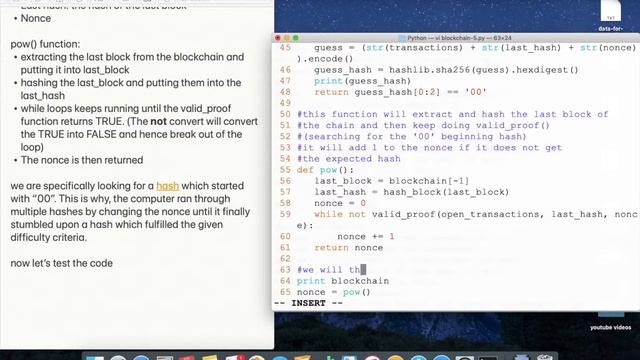Click the 'return nonce' line
Viewport: 640px width, 360px height.
pyautogui.click(x=349, y=248)
